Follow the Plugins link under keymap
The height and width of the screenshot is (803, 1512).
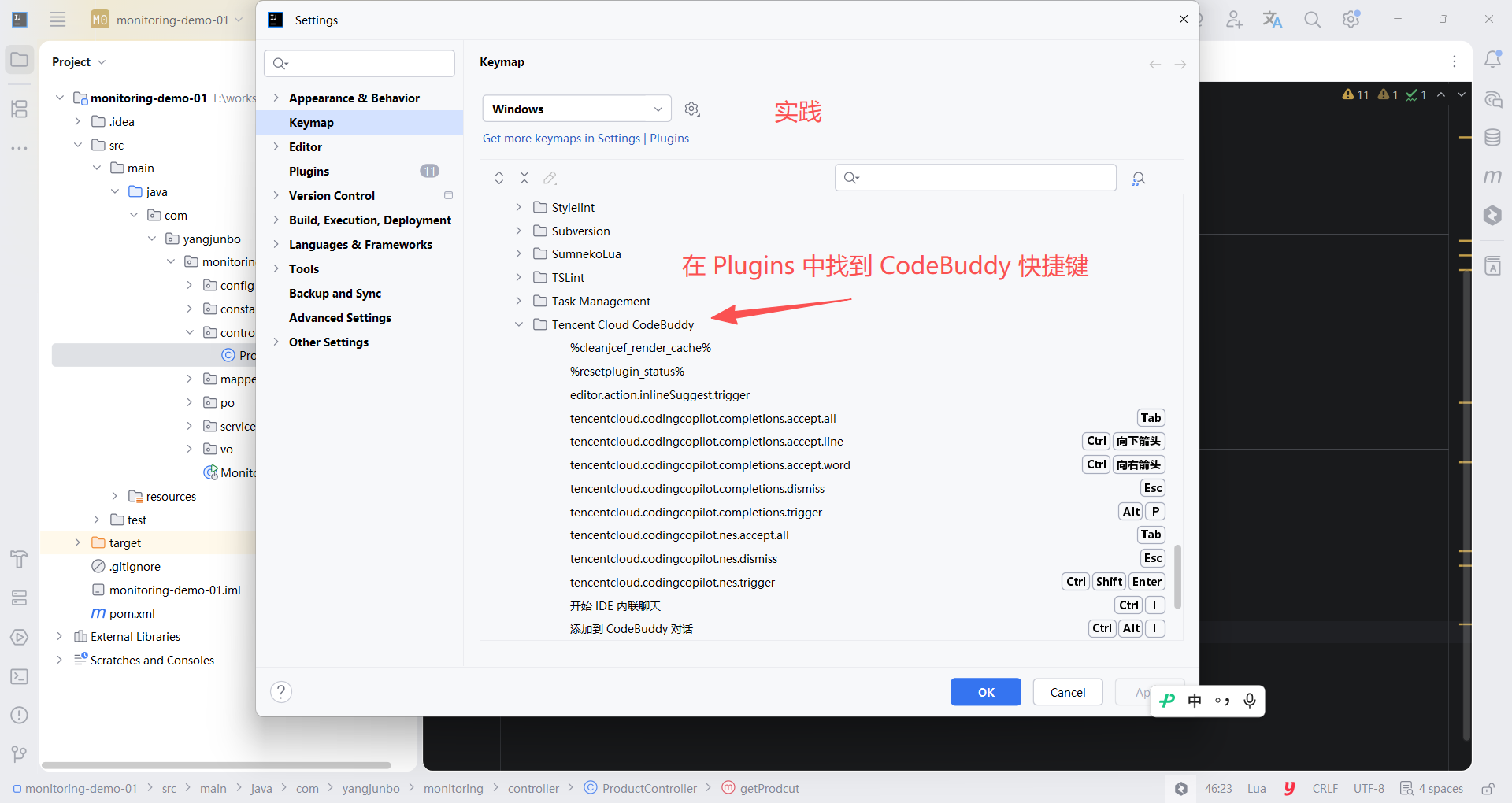pos(669,138)
